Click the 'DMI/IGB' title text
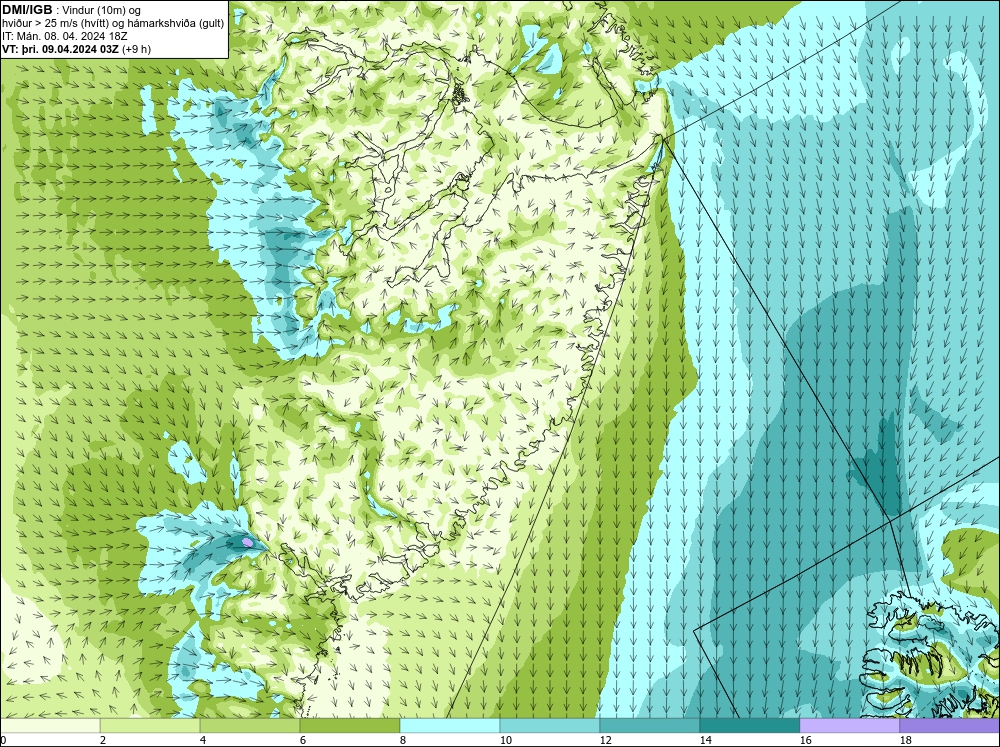Image resolution: width=1000 pixels, height=747 pixels. 27,10
